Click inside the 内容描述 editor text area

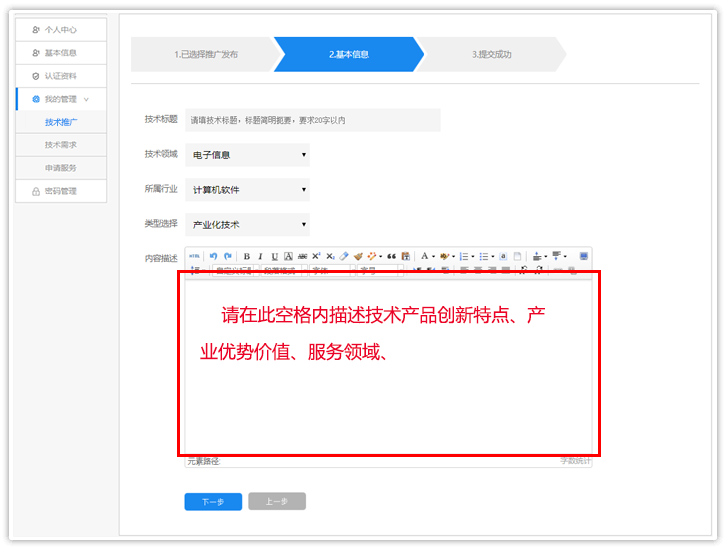point(388,366)
